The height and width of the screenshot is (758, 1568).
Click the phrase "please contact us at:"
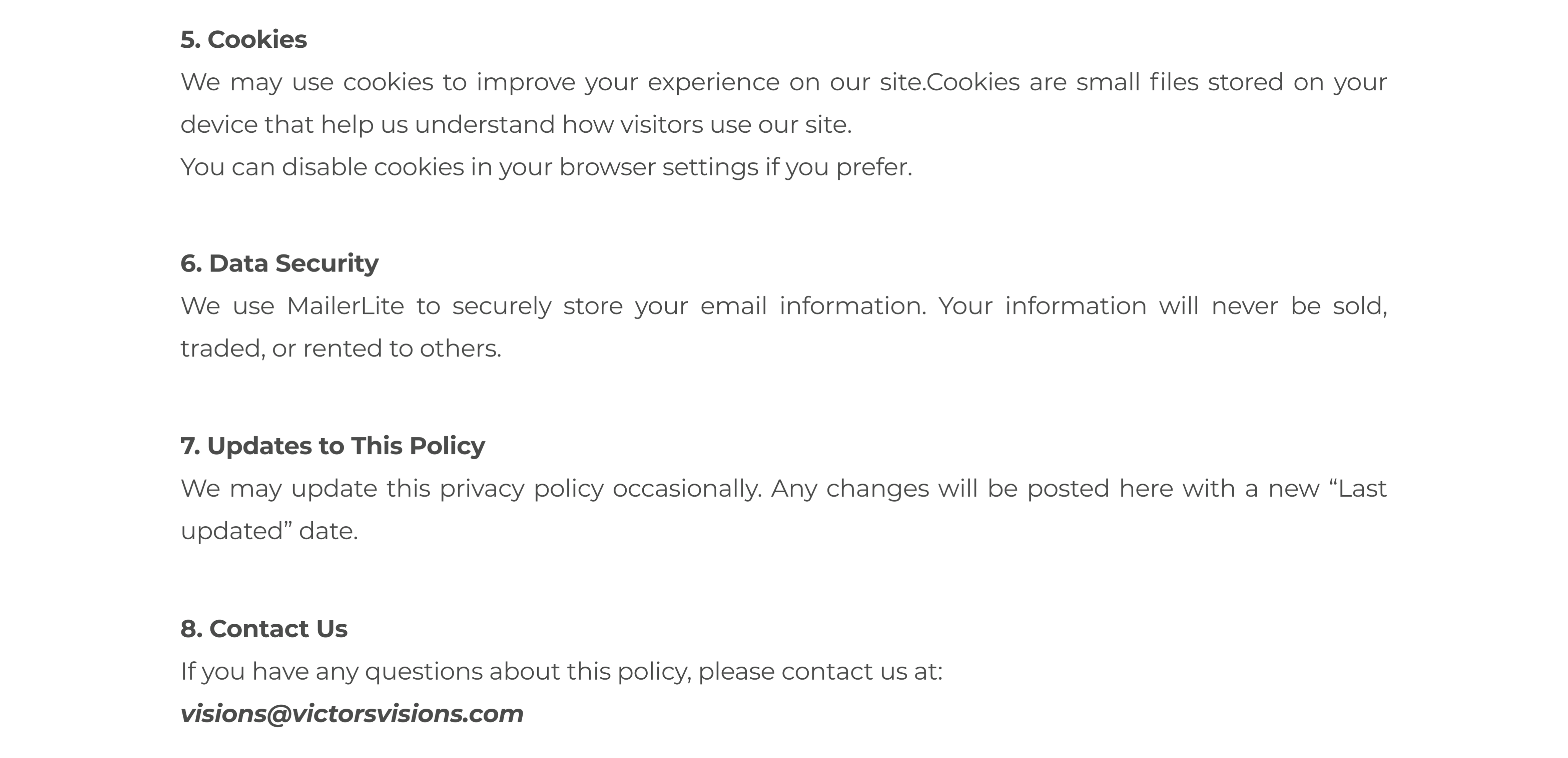click(x=820, y=672)
